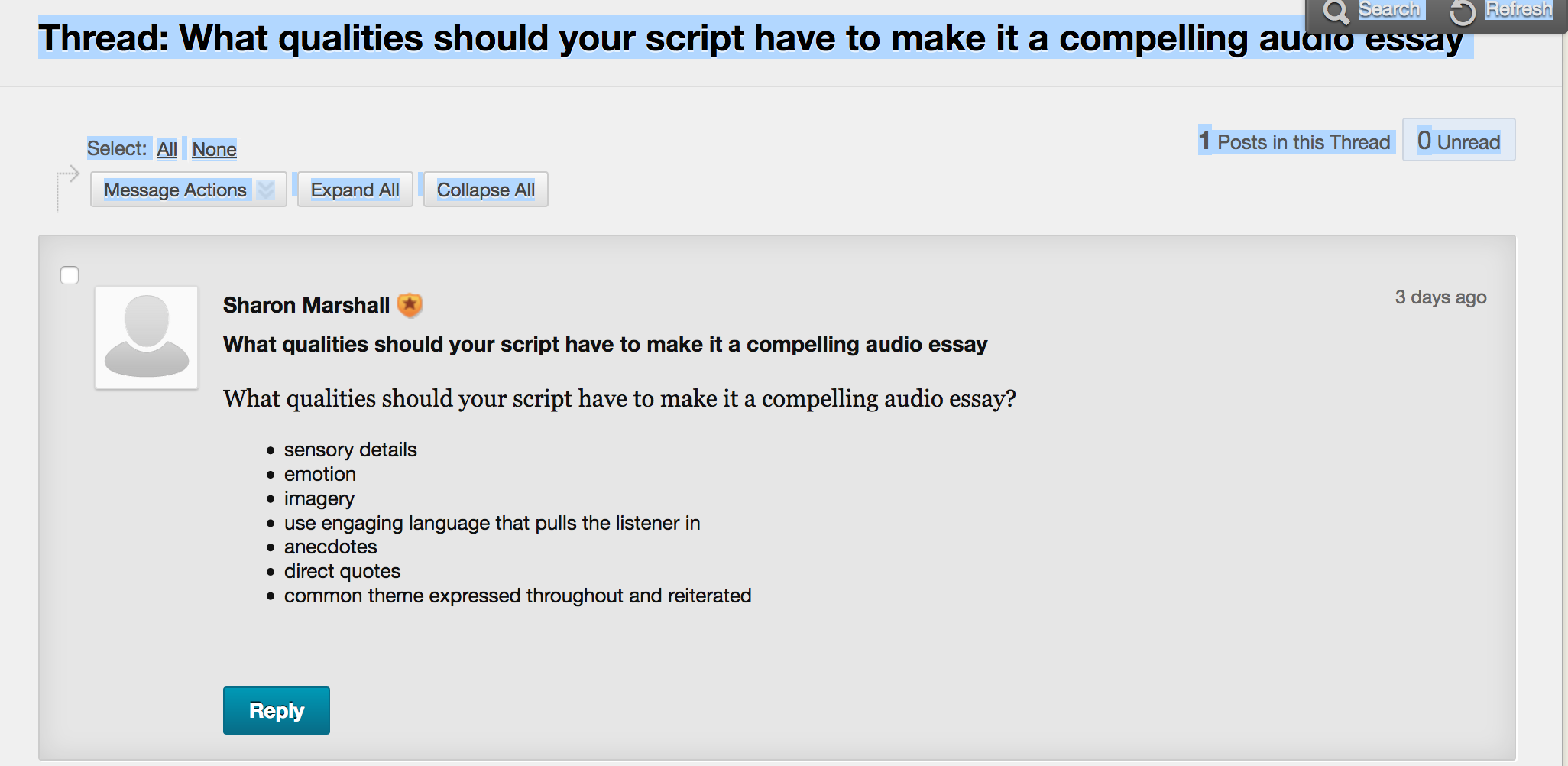Expand All posts in the thread
Screen dimensions: 1568x766
tap(355, 189)
